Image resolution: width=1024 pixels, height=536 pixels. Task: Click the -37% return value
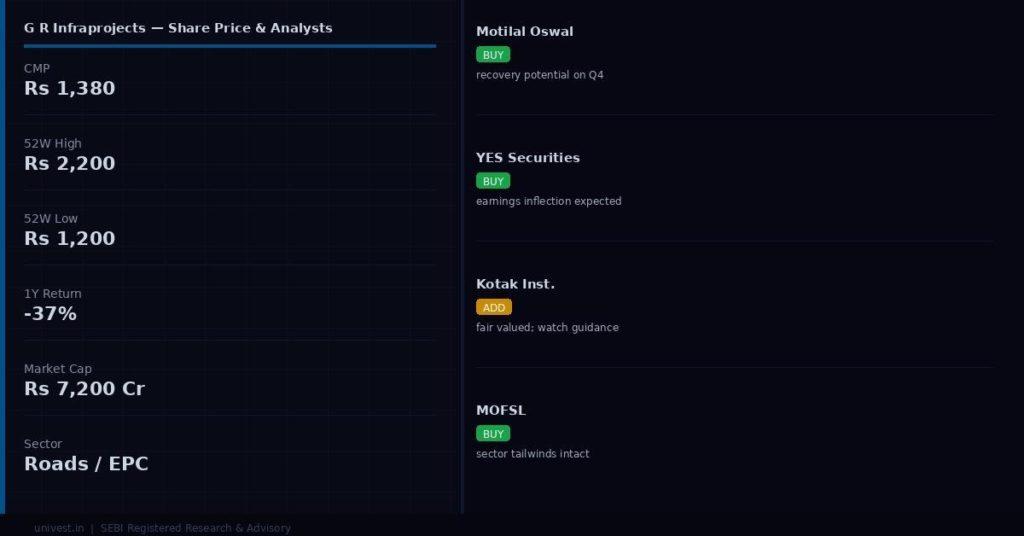point(50,313)
